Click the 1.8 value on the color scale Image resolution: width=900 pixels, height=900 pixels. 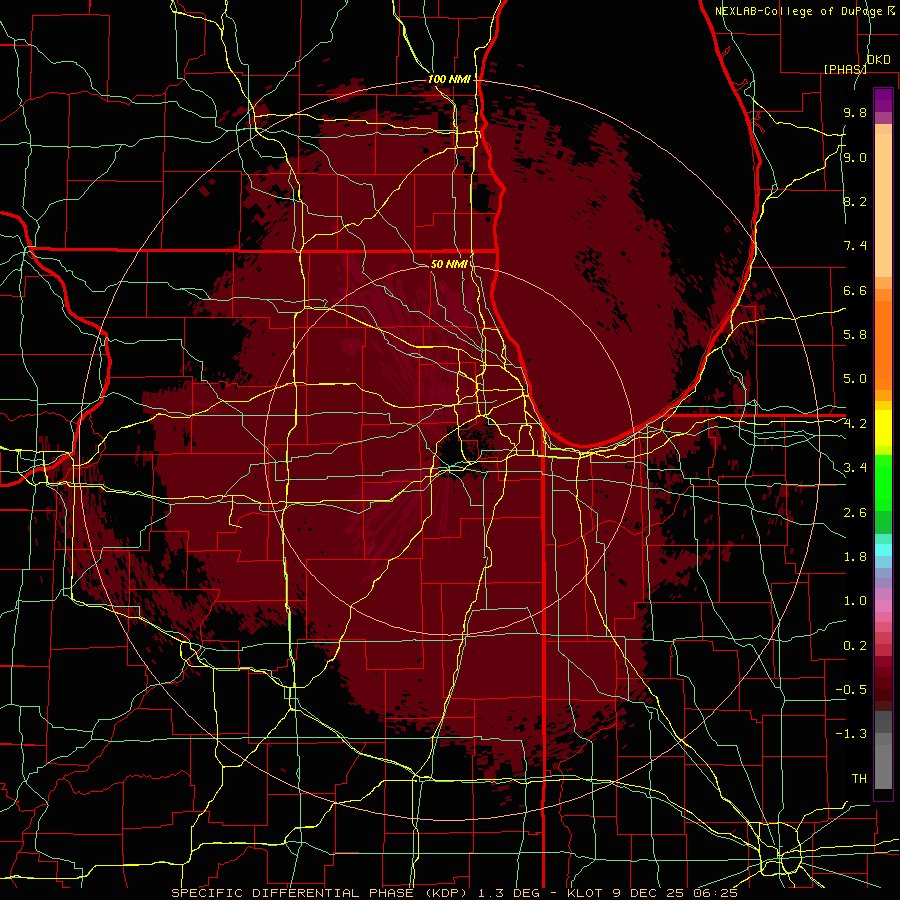pos(855,557)
